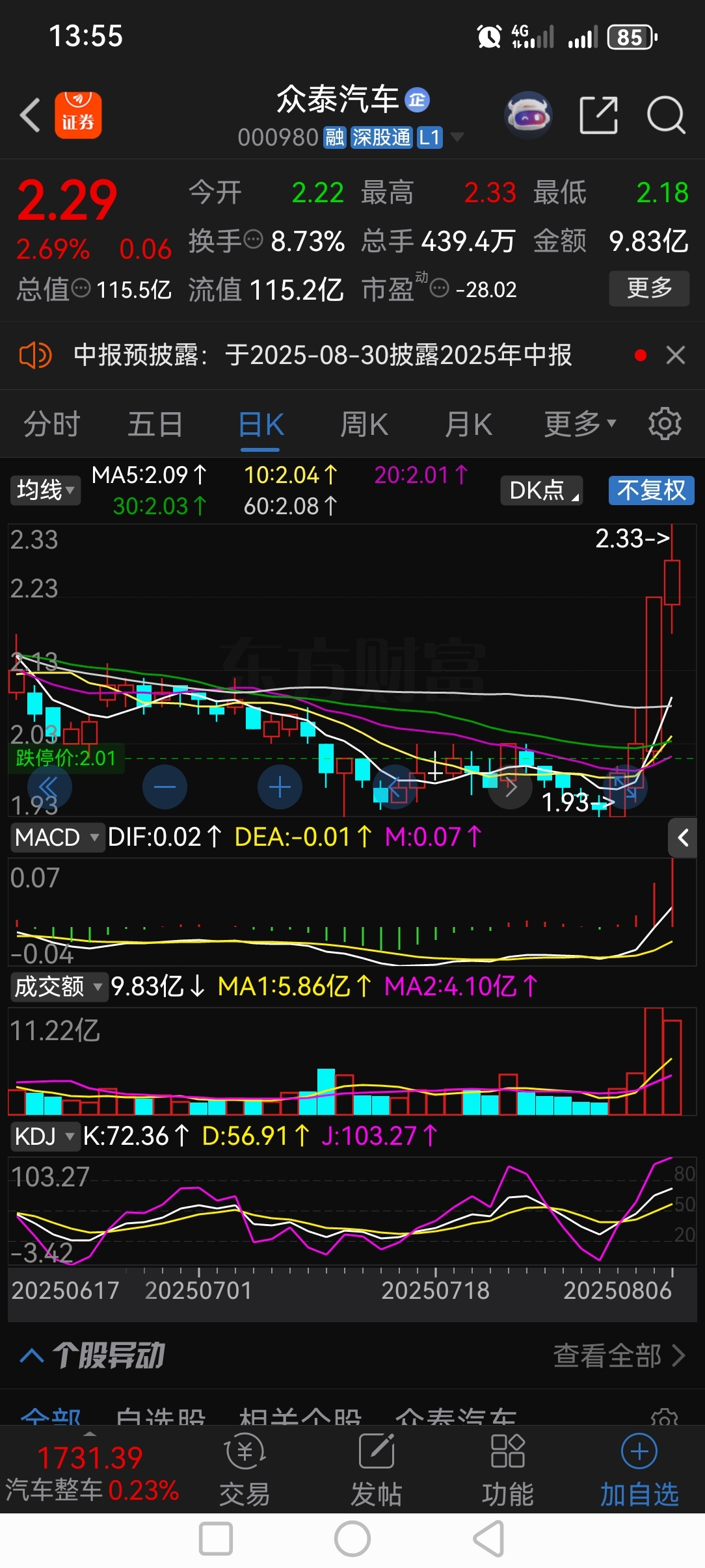Collapse indicator side panel arrow
The image size is (705, 1568).
tap(683, 838)
